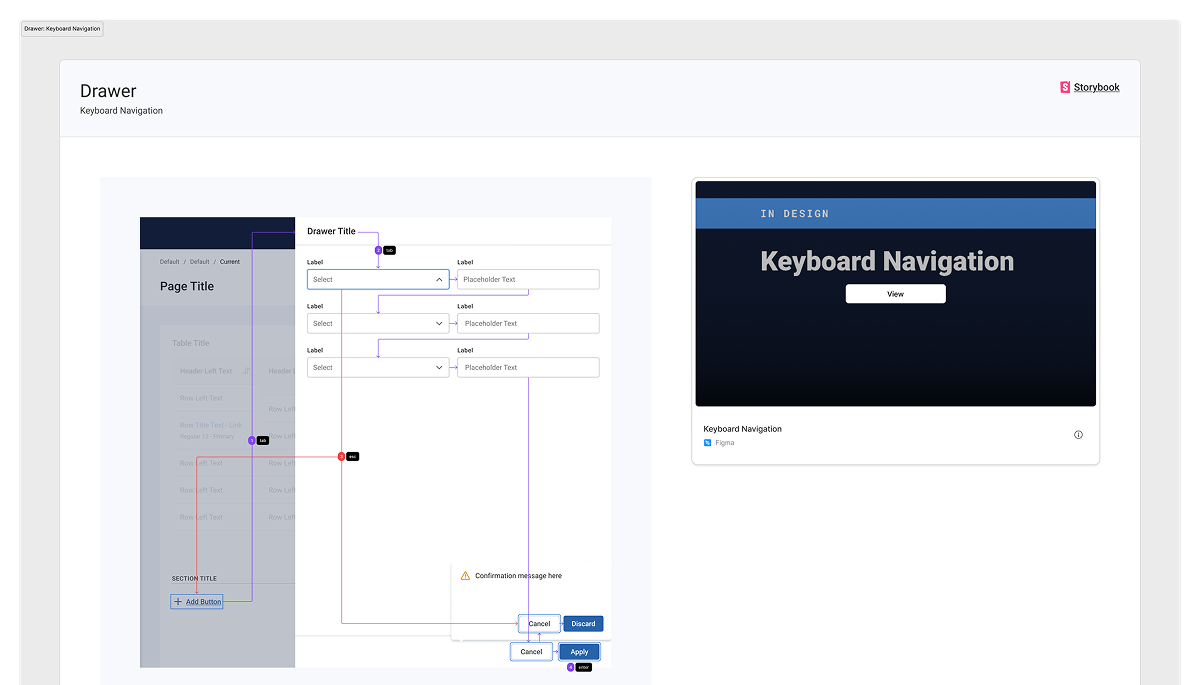Click the Apply button in the diagram

pyautogui.click(x=579, y=652)
